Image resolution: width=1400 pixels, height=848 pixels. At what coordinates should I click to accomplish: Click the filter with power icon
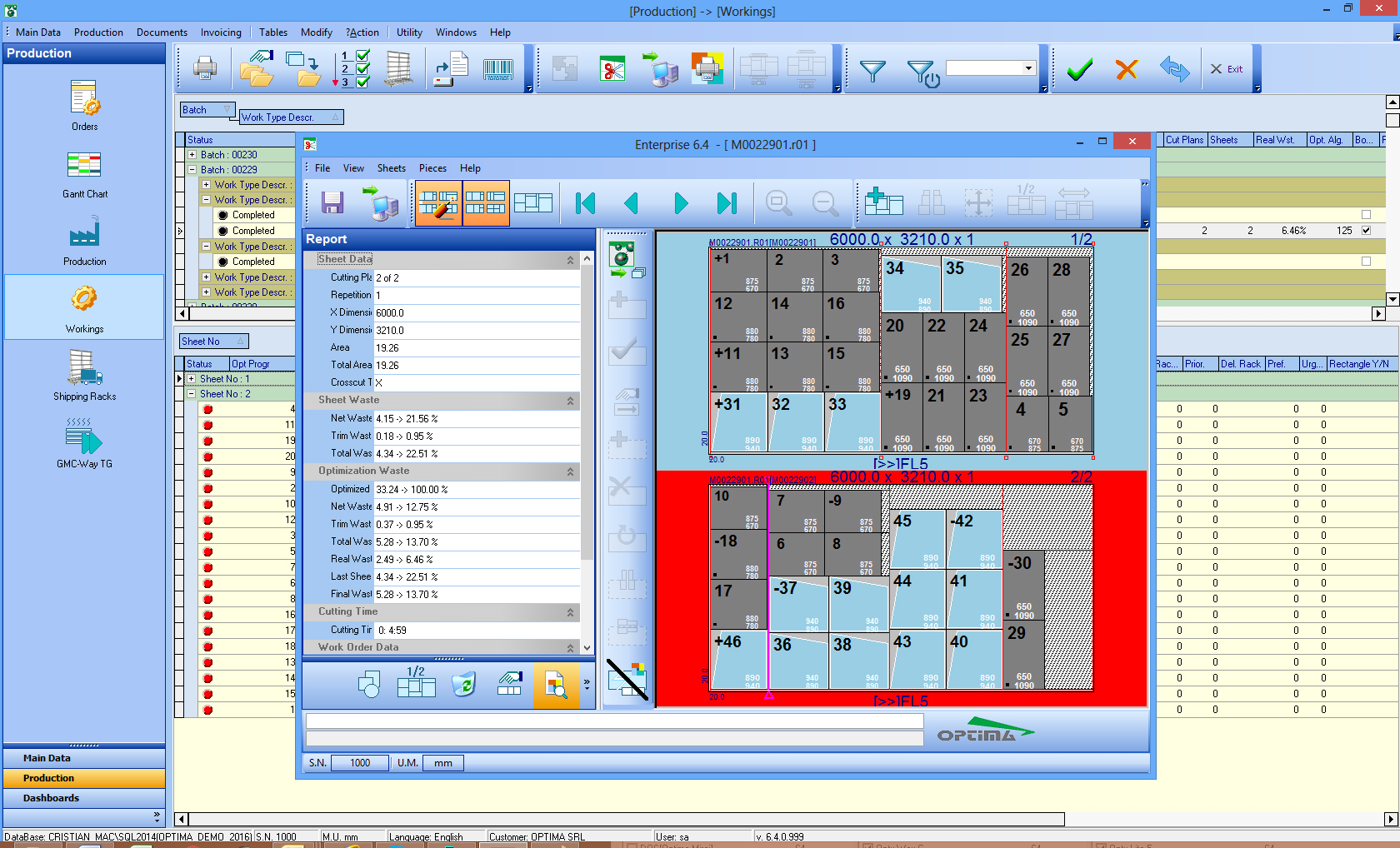point(922,73)
